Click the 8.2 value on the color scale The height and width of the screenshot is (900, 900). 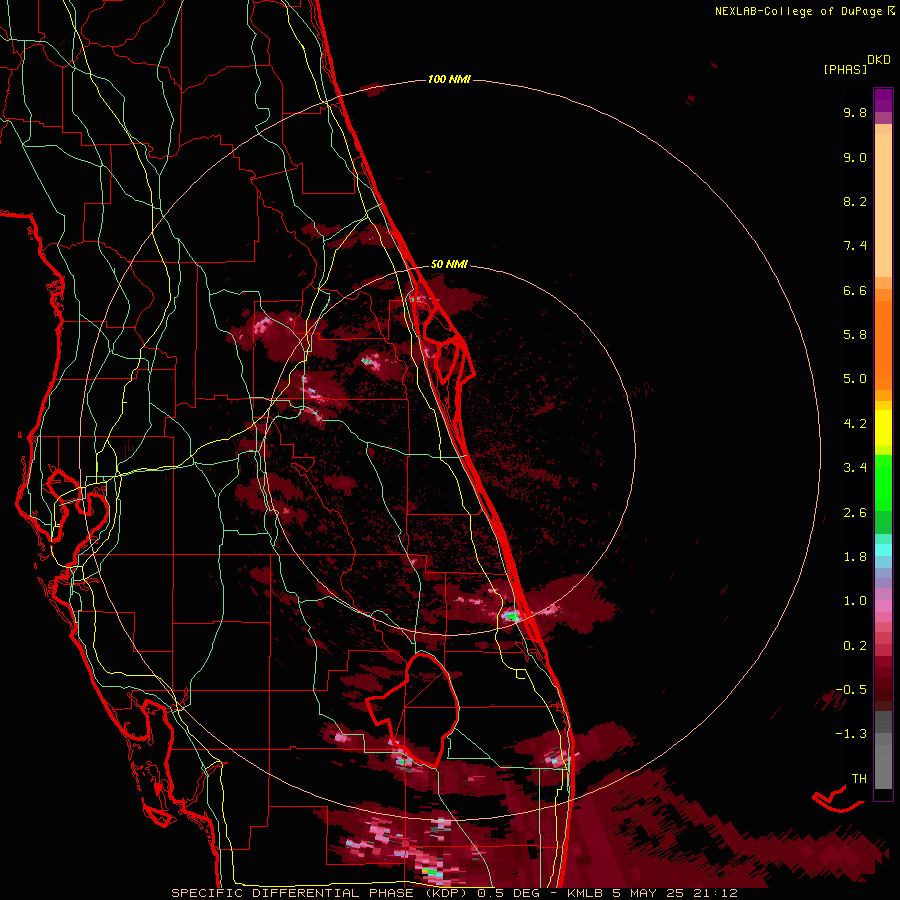[x=855, y=201]
